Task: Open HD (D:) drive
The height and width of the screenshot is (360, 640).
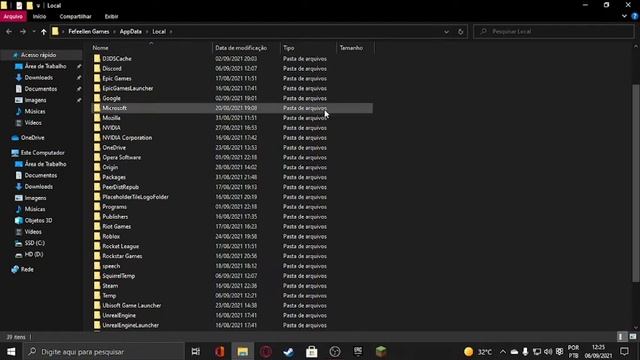Action: 33,254
